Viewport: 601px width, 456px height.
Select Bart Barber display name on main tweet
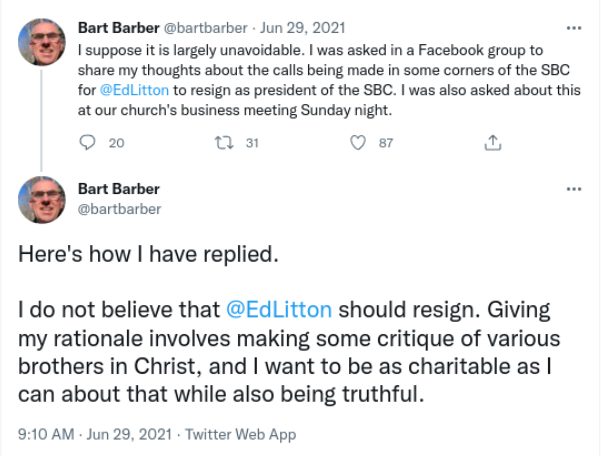click(118, 190)
